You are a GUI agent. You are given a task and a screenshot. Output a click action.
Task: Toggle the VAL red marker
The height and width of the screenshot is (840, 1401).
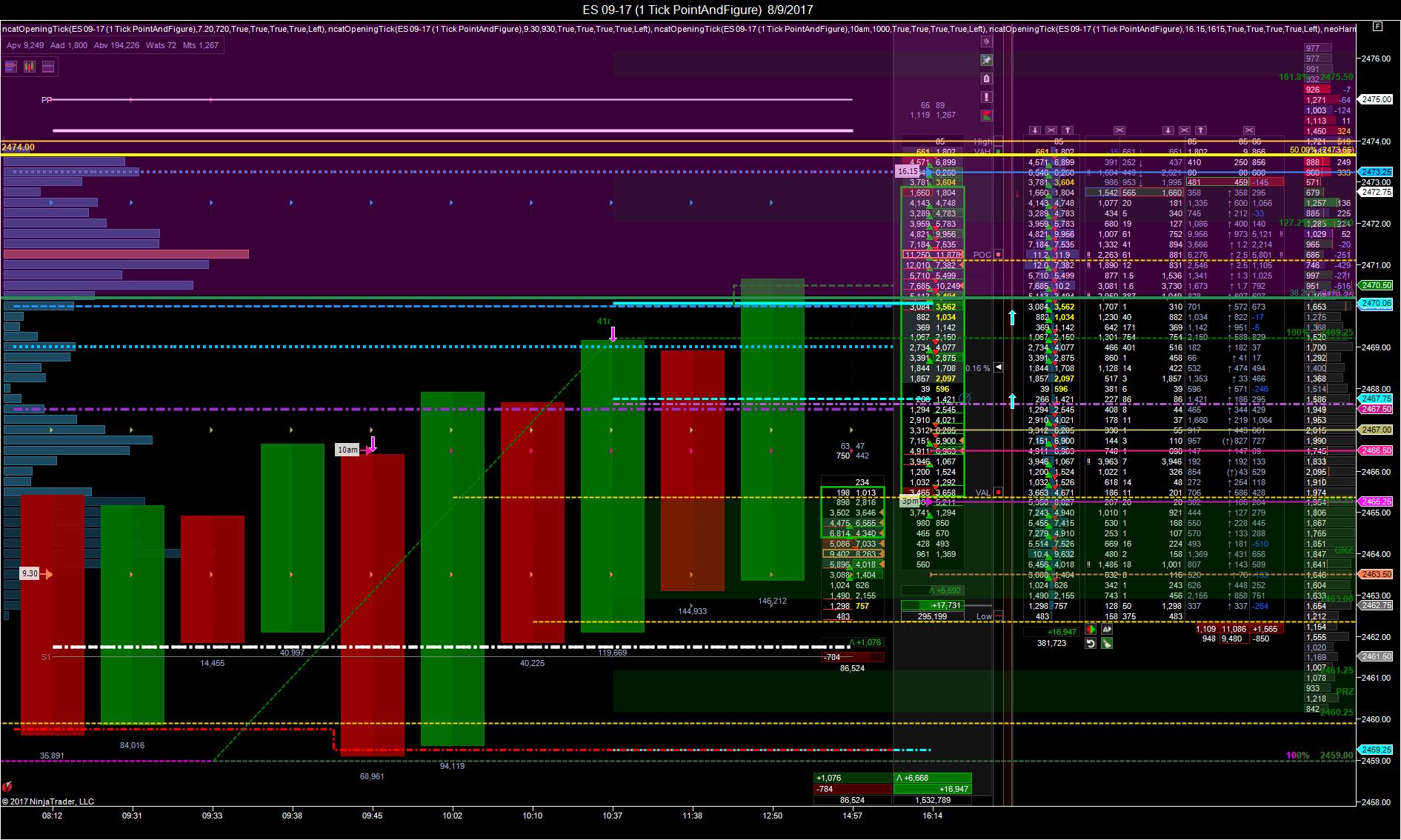[998, 492]
